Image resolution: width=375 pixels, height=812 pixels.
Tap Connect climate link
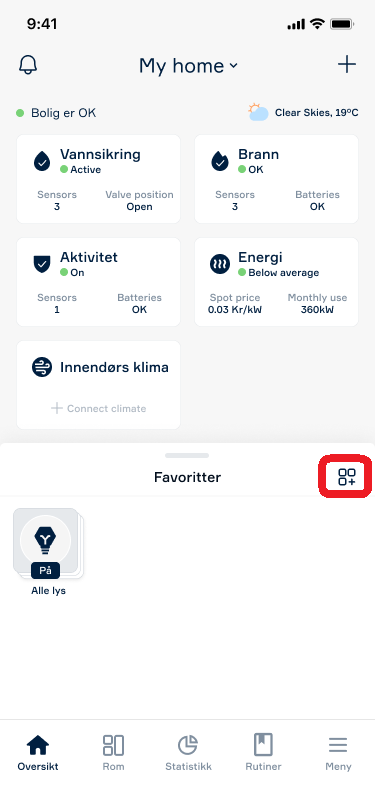[98, 409]
